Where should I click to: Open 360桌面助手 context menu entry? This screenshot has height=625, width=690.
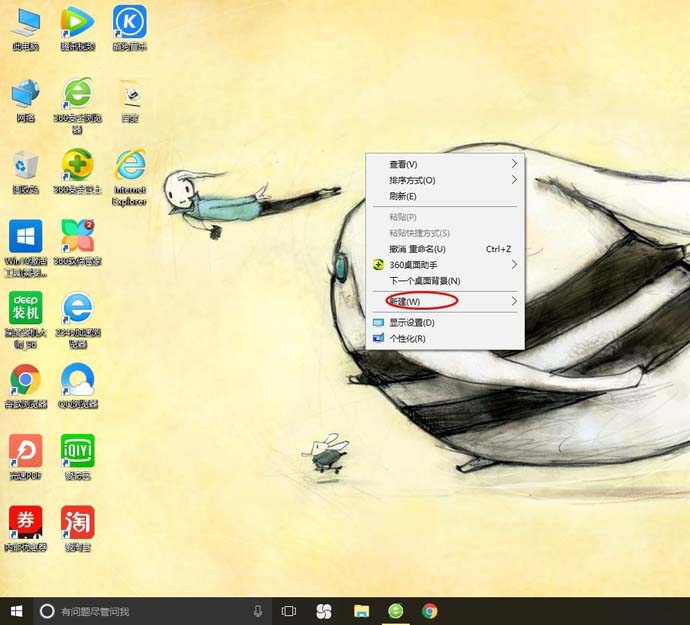pyautogui.click(x=445, y=265)
